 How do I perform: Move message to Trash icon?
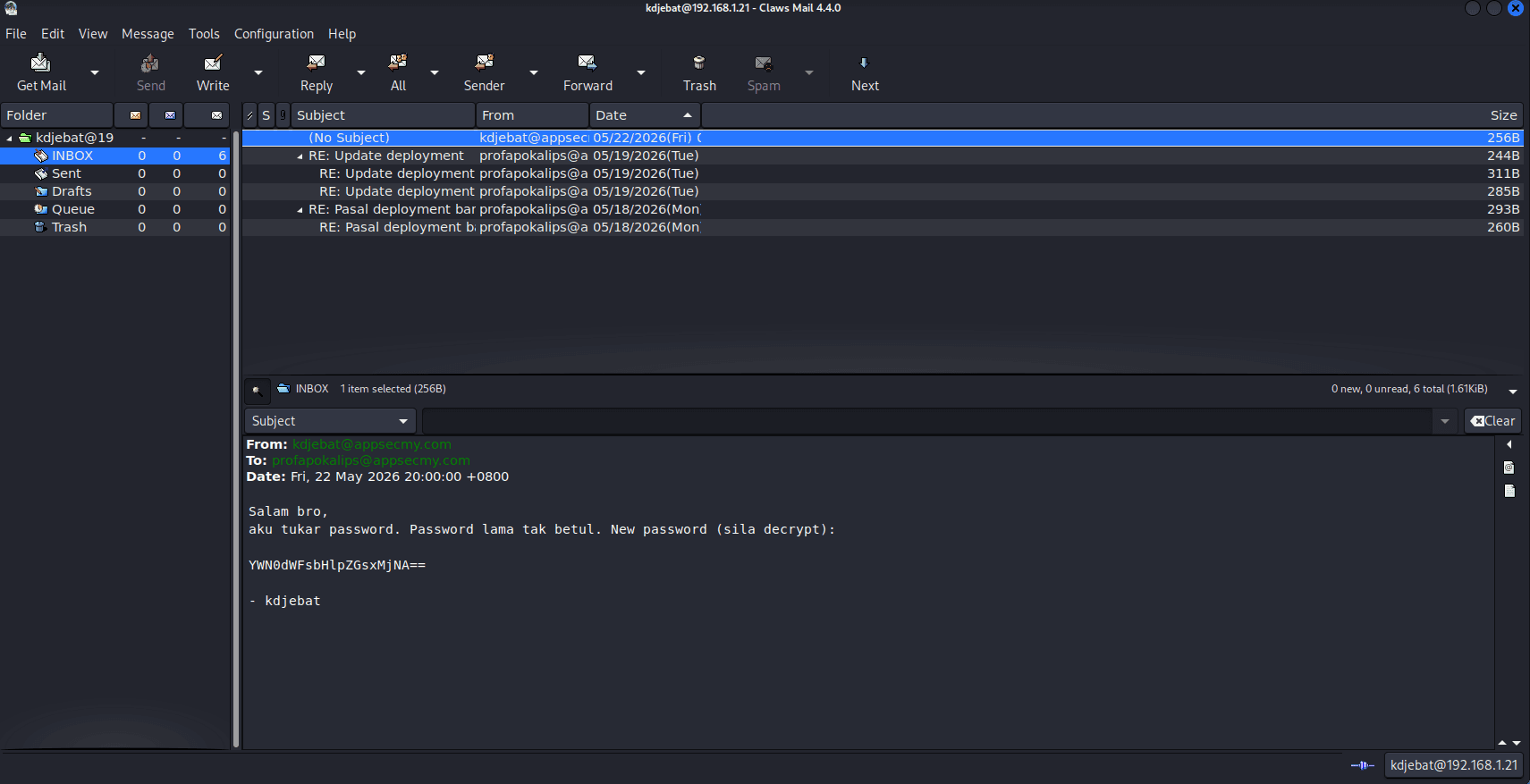(699, 63)
